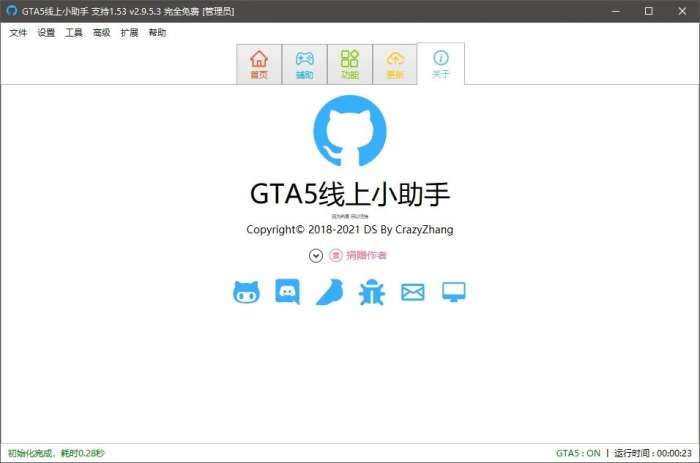The width and height of the screenshot is (700, 463).
Task: Switch to the cloud update tab
Action: pyautogui.click(x=395, y=64)
